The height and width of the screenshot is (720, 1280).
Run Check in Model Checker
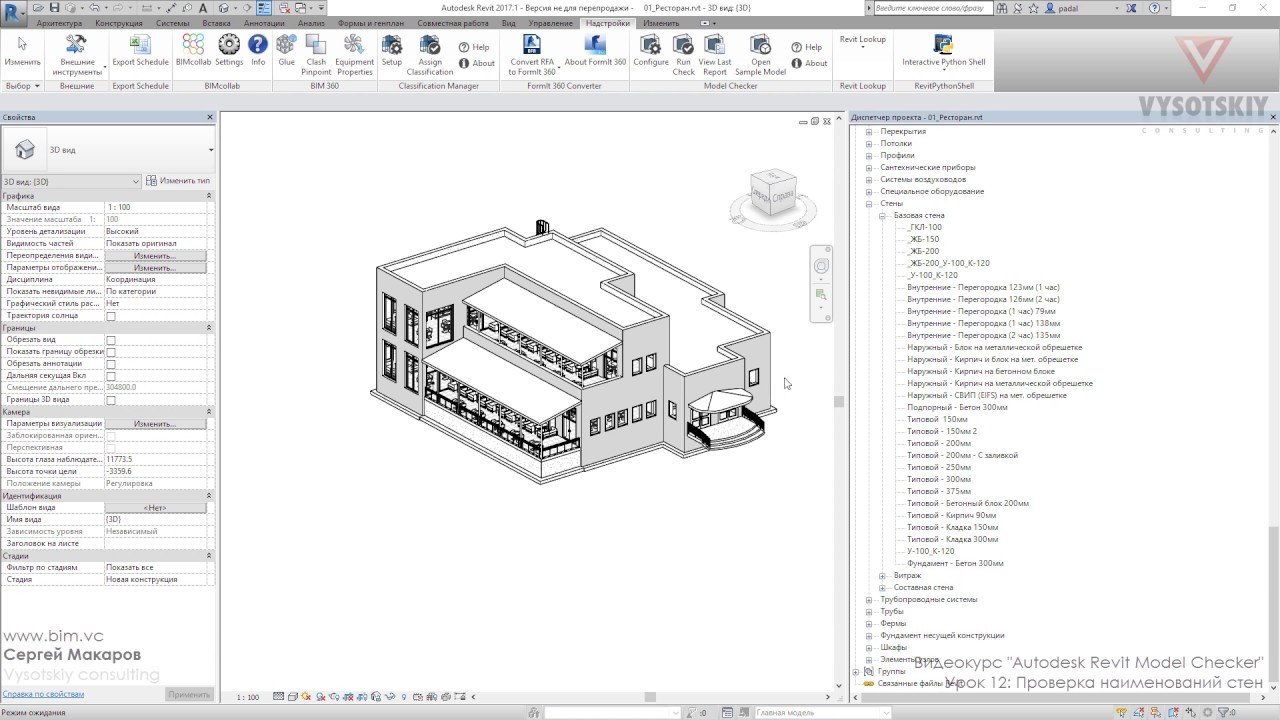point(684,54)
